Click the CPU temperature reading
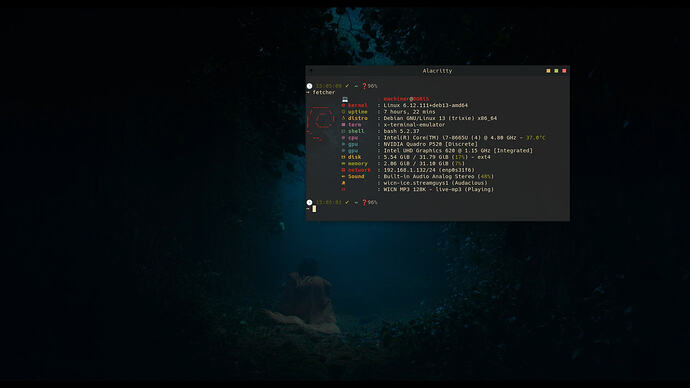Image resolution: width=690 pixels, height=388 pixels. 536,138
